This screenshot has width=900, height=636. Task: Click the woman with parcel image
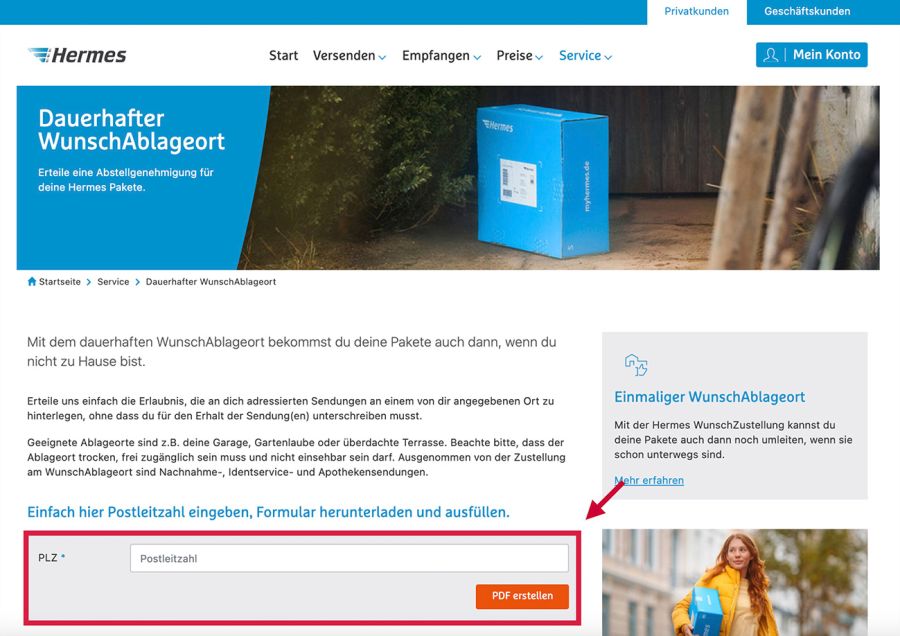735,582
